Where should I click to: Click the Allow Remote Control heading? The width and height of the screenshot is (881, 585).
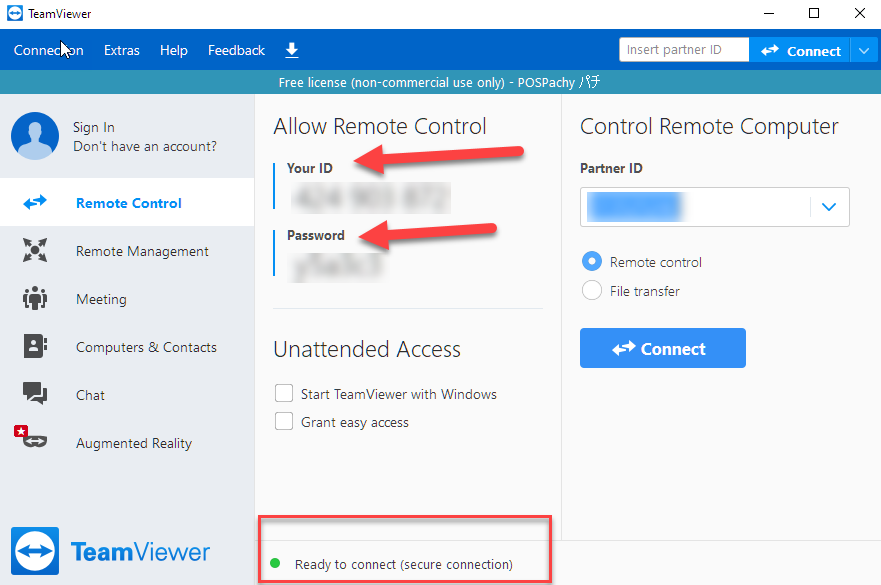380,126
